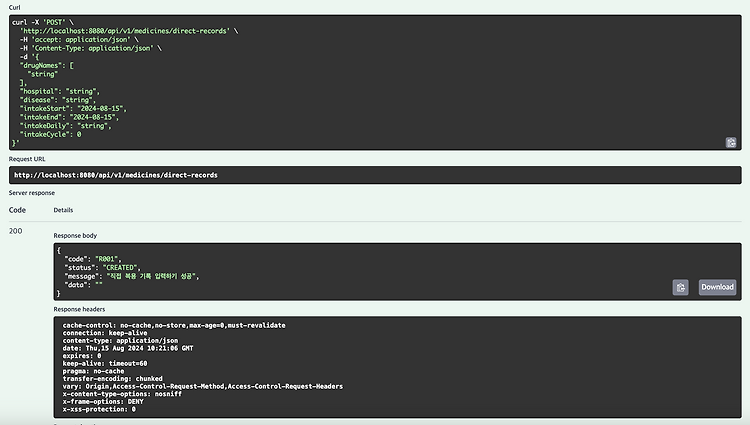750x425 pixels.
Task: Download the response body
Action: (x=717, y=287)
